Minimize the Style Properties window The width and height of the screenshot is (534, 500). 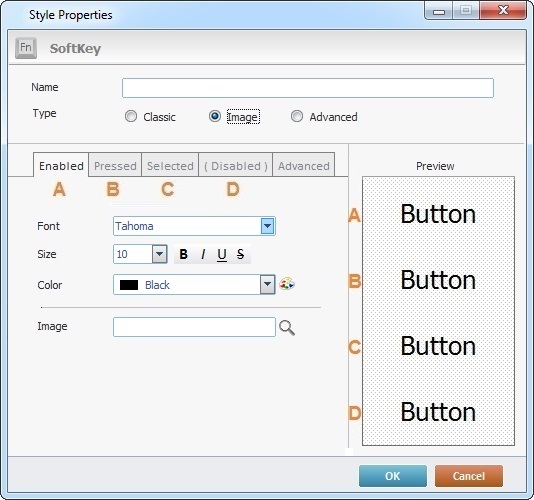click(x=439, y=12)
